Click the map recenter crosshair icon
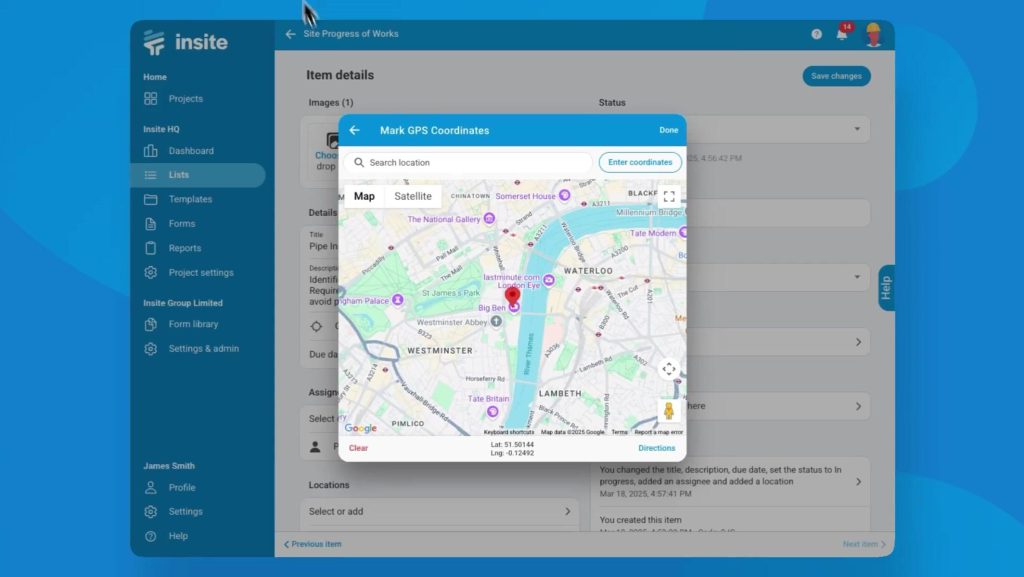Screen dimensions: 1024x577 670,369
